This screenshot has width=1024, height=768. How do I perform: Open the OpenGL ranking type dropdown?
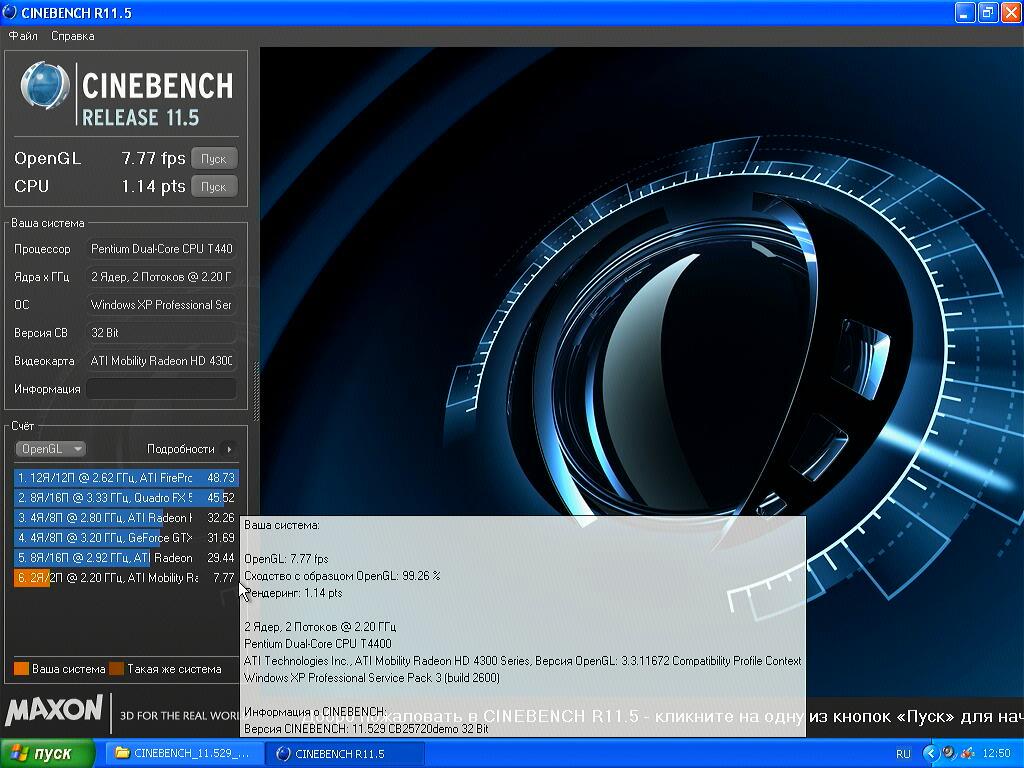coord(50,449)
